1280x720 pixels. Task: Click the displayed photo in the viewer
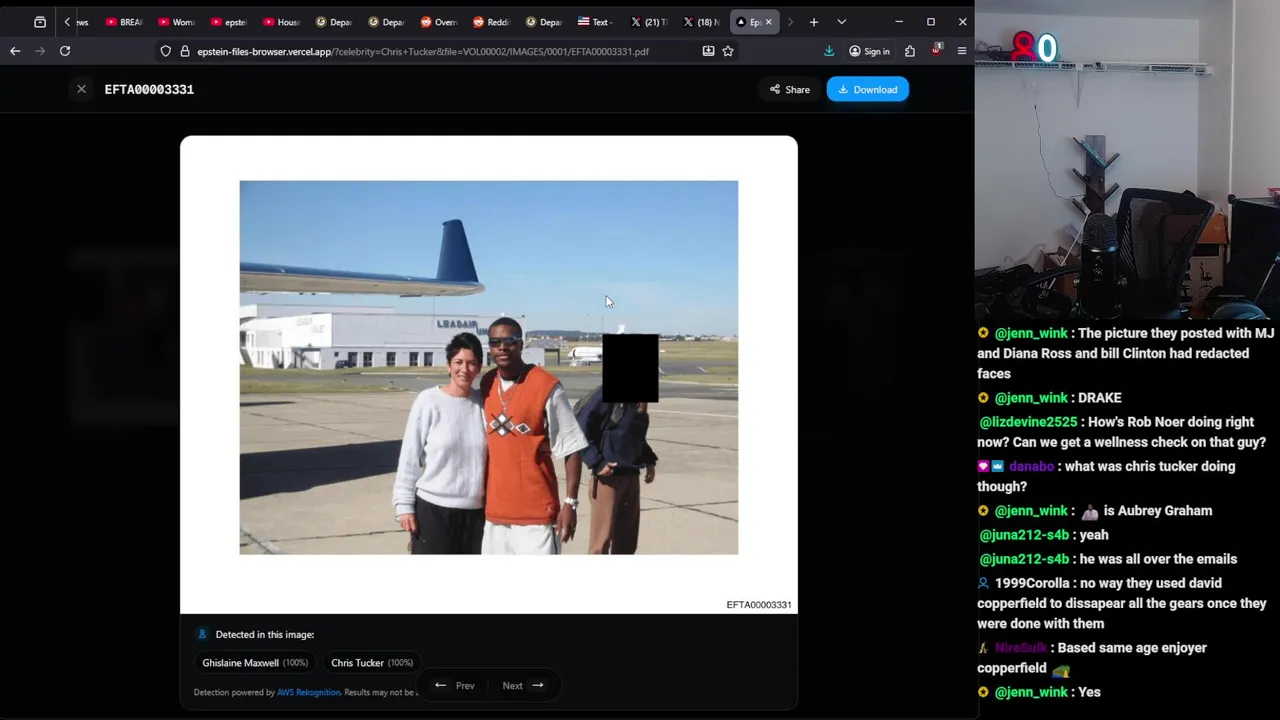(x=489, y=367)
